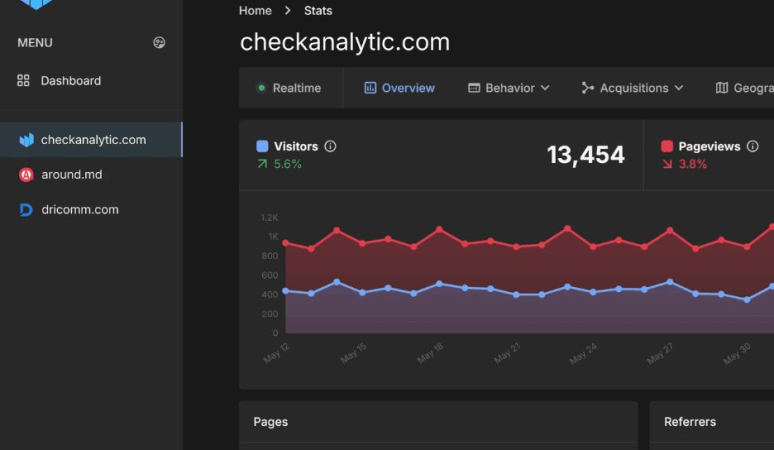The width and height of the screenshot is (774, 450).
Task: Toggle the red Pageviews series swatch
Action: (667, 146)
